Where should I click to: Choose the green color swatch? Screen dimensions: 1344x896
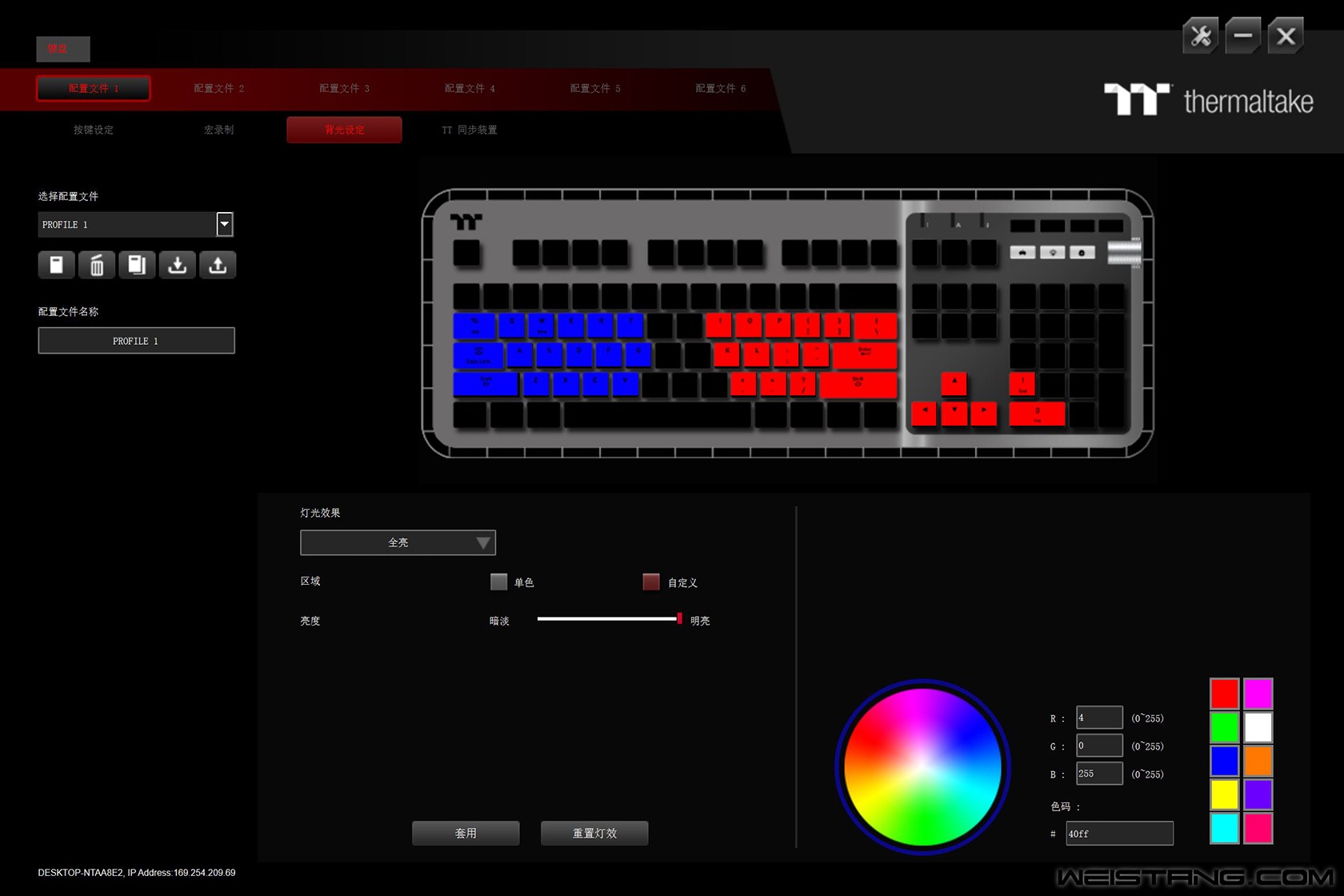tap(1224, 727)
